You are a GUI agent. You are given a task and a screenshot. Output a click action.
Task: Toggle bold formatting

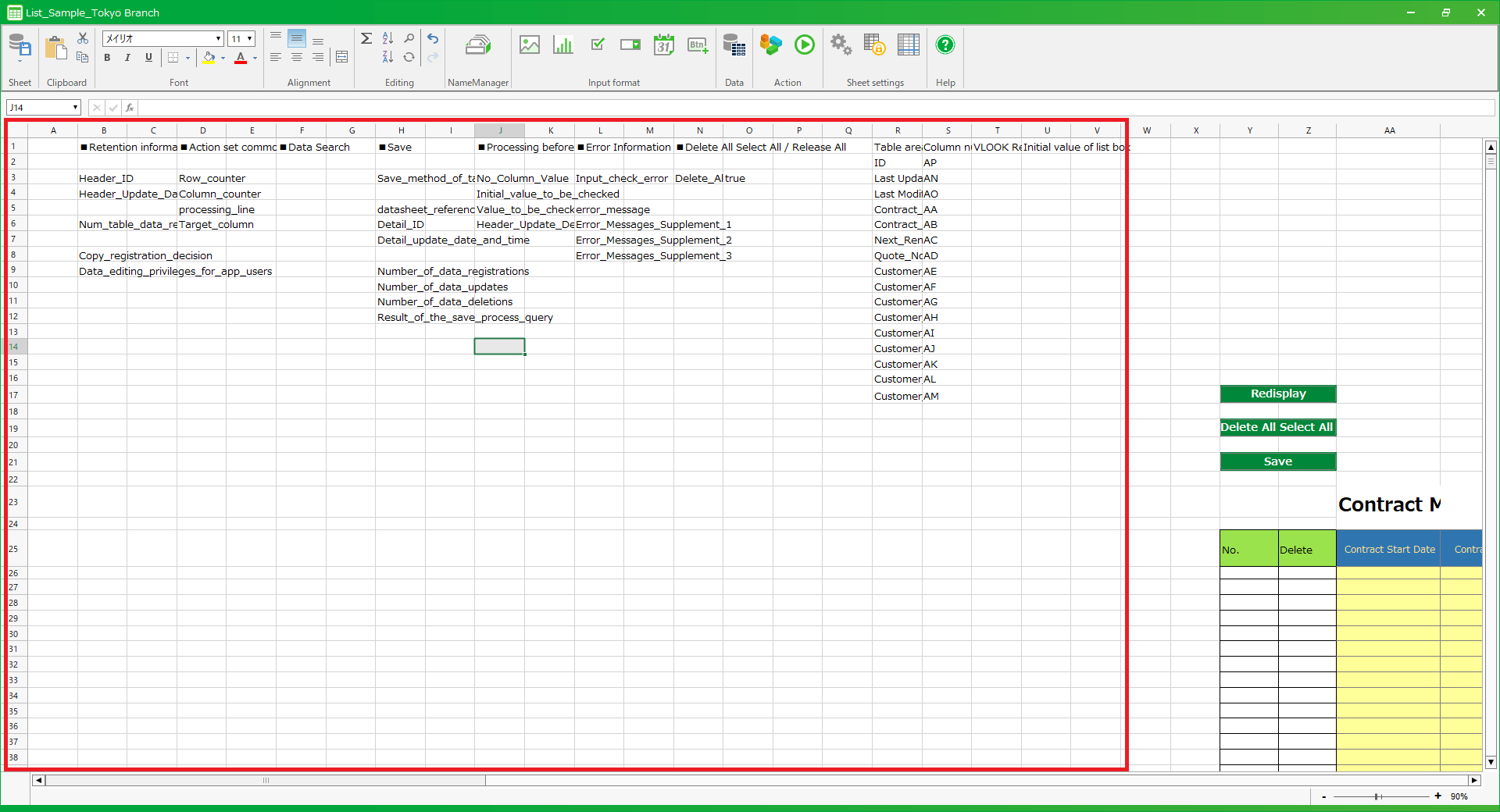click(x=107, y=58)
